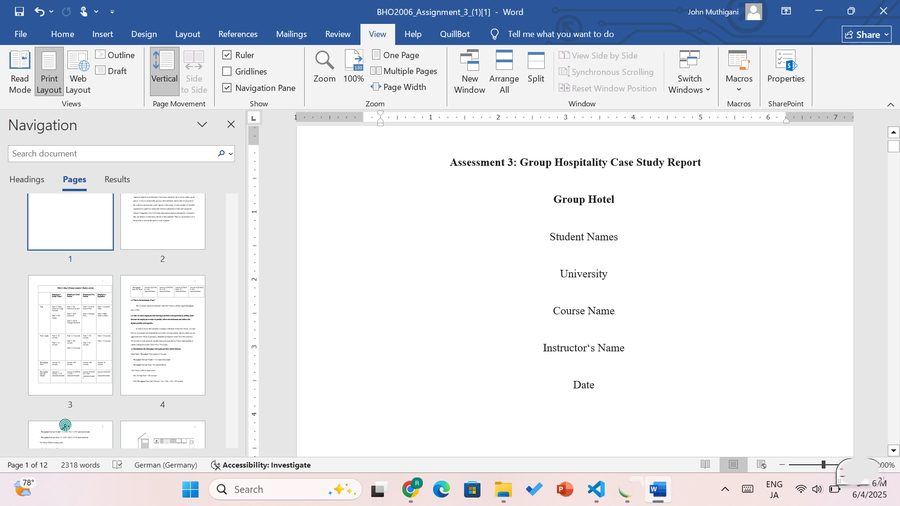Show Multiple Pages zoom
The height and width of the screenshot is (506, 900).
click(x=404, y=71)
